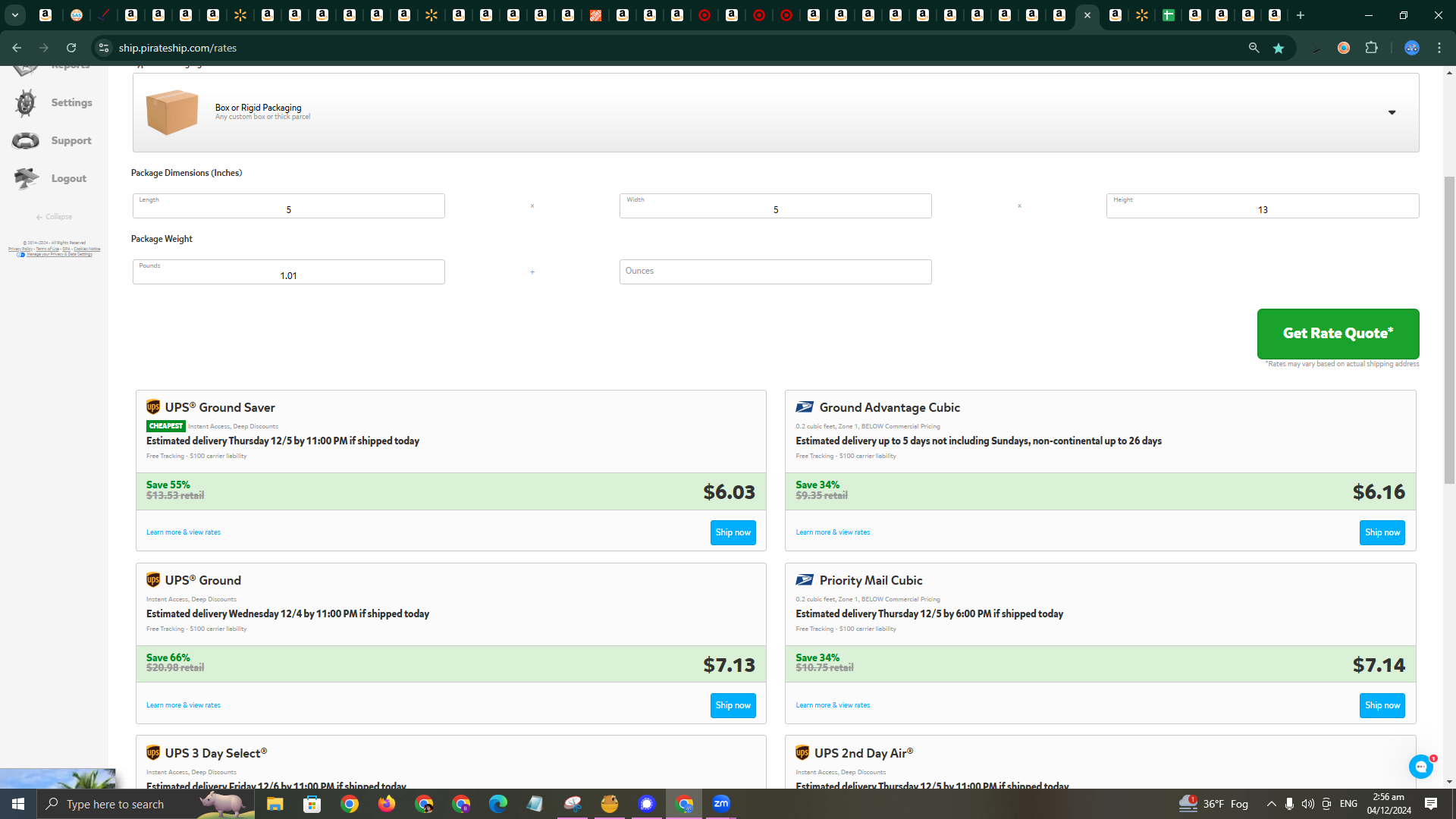Open the Chrome three-dot menu

(x=1439, y=48)
